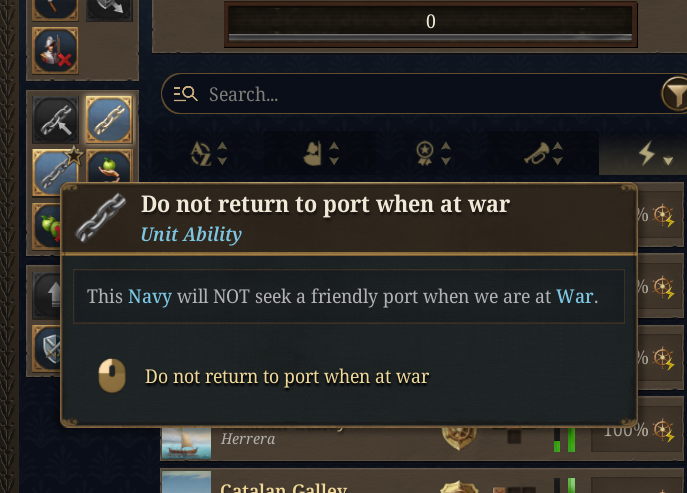Sort by the trumpet column

pos(546,154)
